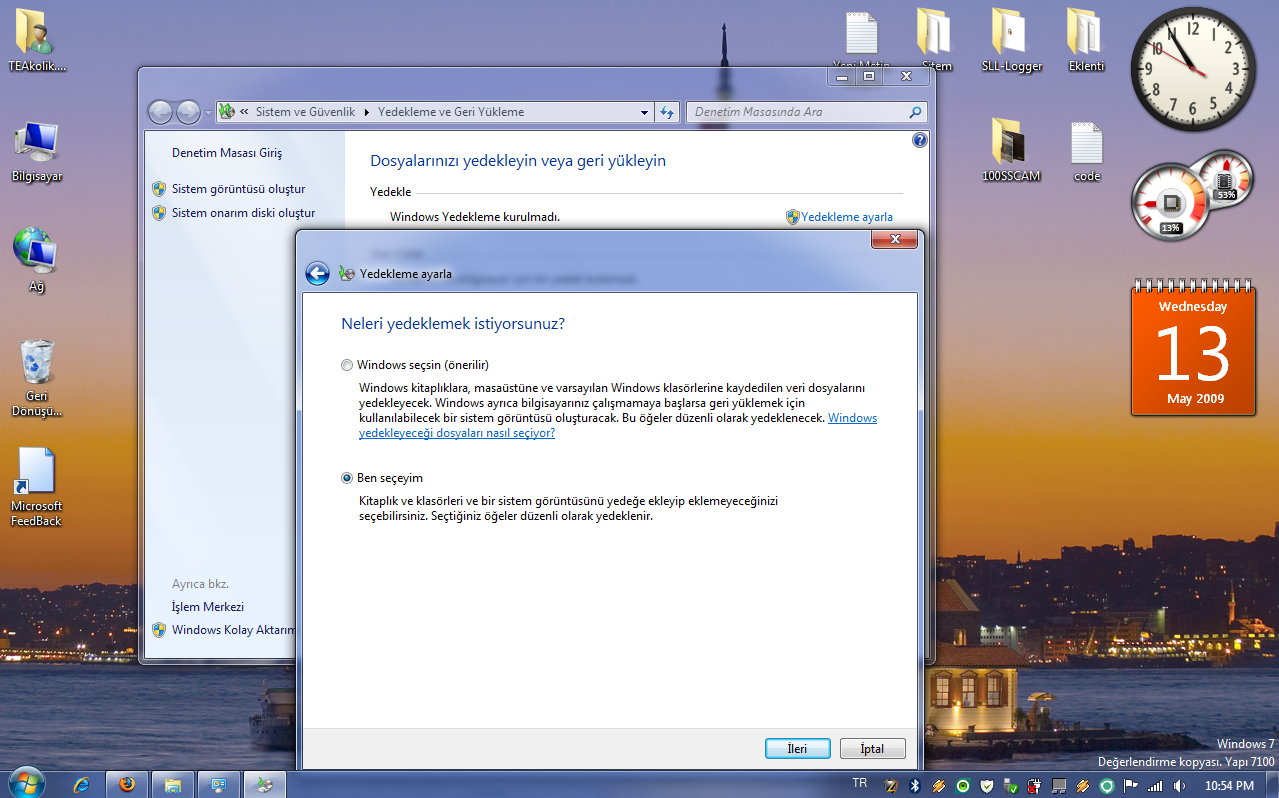Click the CPU meter gadget dial

coord(1171,205)
